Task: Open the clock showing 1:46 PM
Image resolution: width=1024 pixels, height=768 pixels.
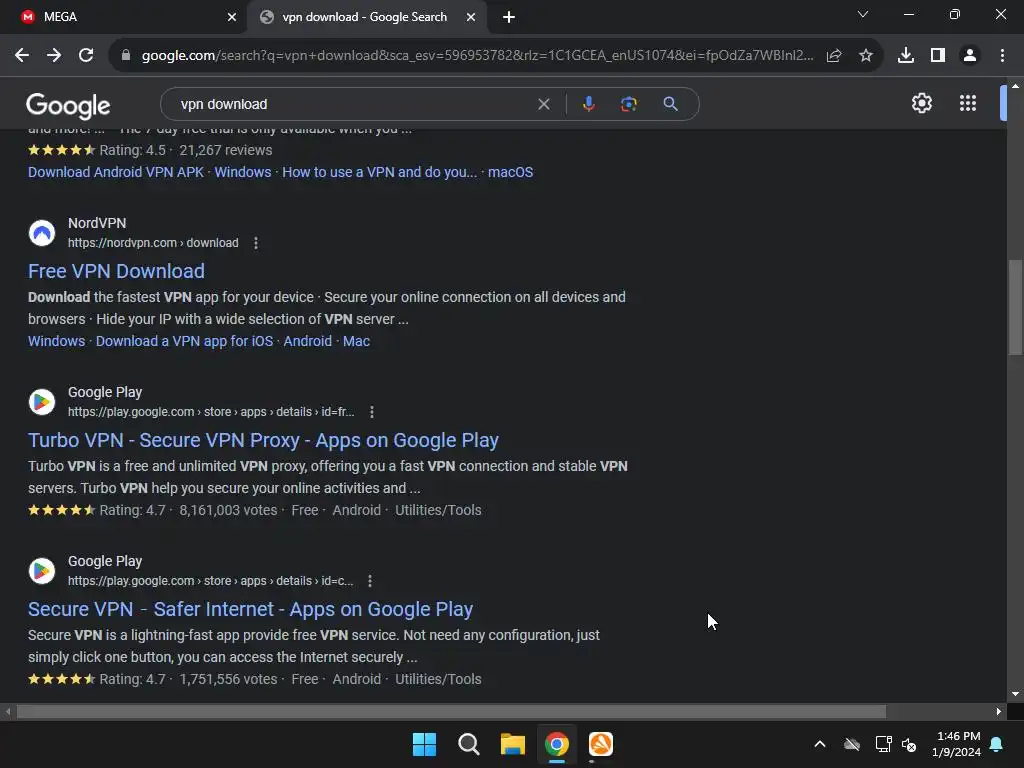Action: pyautogui.click(x=956, y=744)
